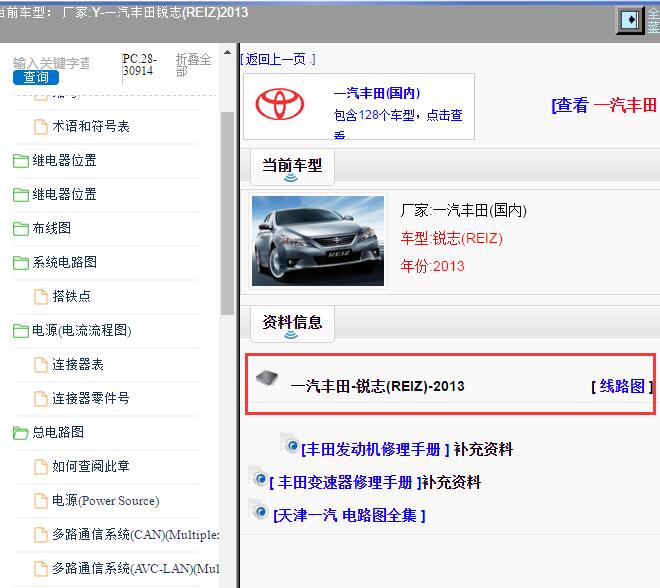Open the 线路图 link
Screen dimensions: 660x588
point(622,386)
